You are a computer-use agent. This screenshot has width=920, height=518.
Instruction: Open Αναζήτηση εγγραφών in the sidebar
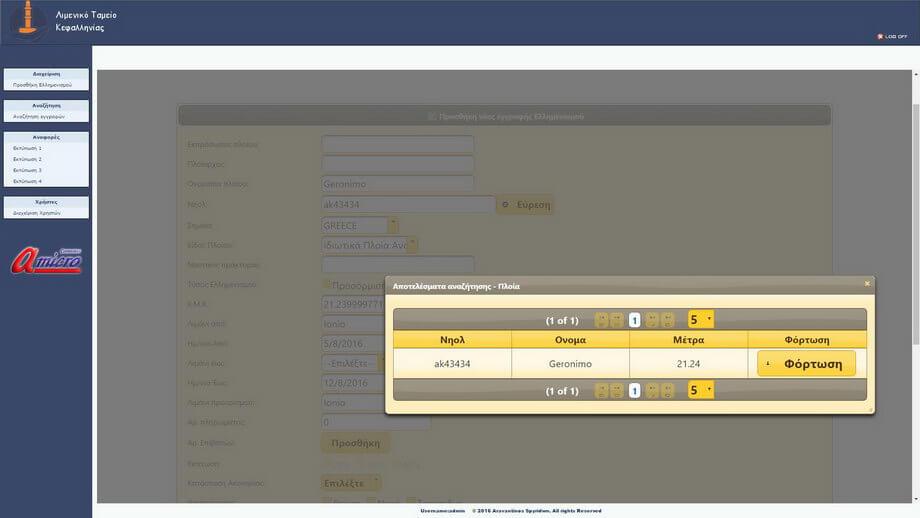coord(39,116)
